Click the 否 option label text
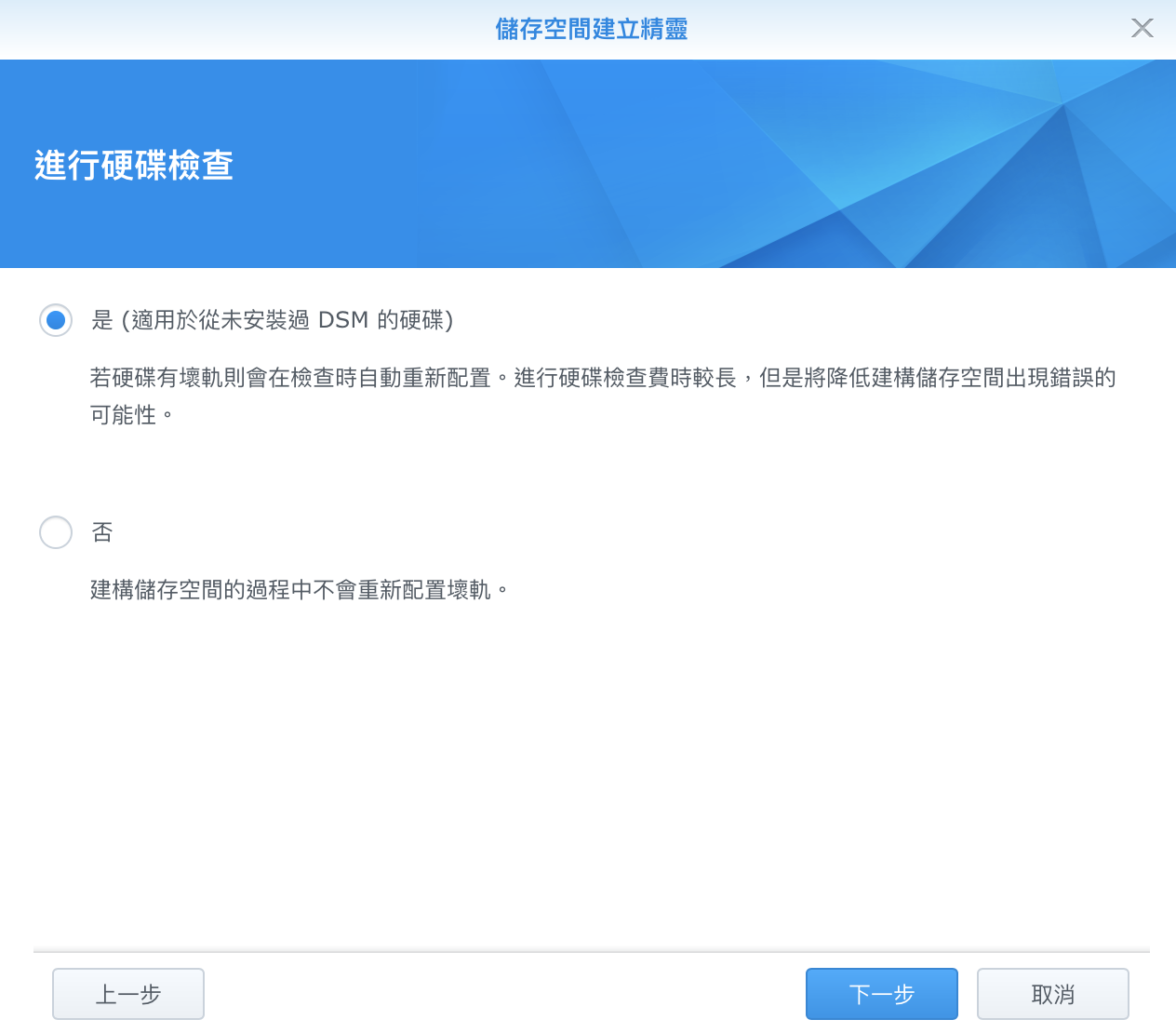This screenshot has width=1176, height=1033. click(102, 532)
